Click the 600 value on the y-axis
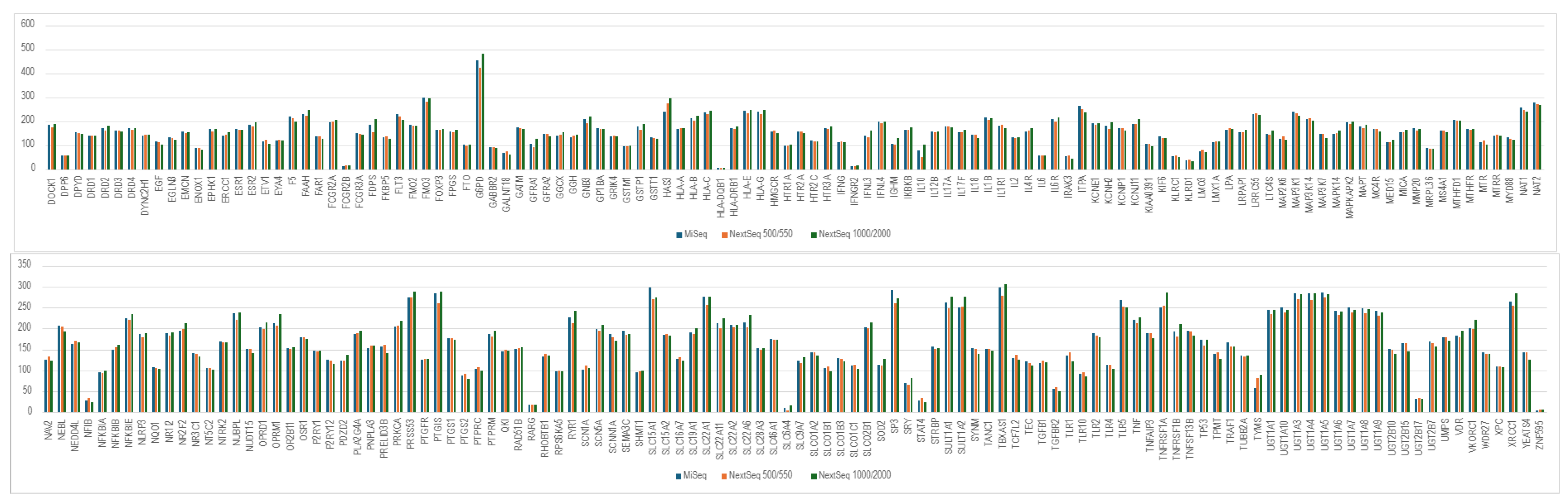This screenshot has height=504, width=1568. coord(27,24)
